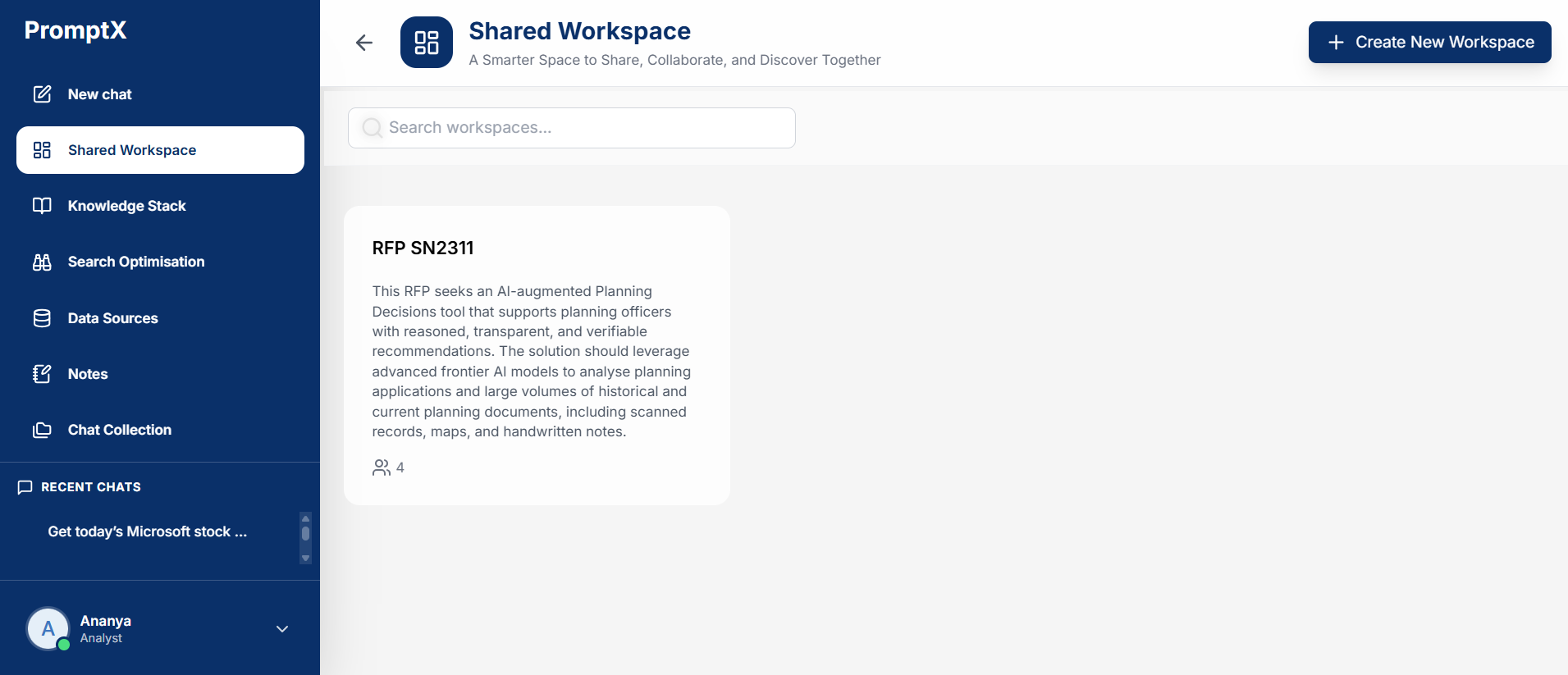This screenshot has height=675, width=1568.
Task: Click Create New Workspace button
Action: click(x=1429, y=42)
